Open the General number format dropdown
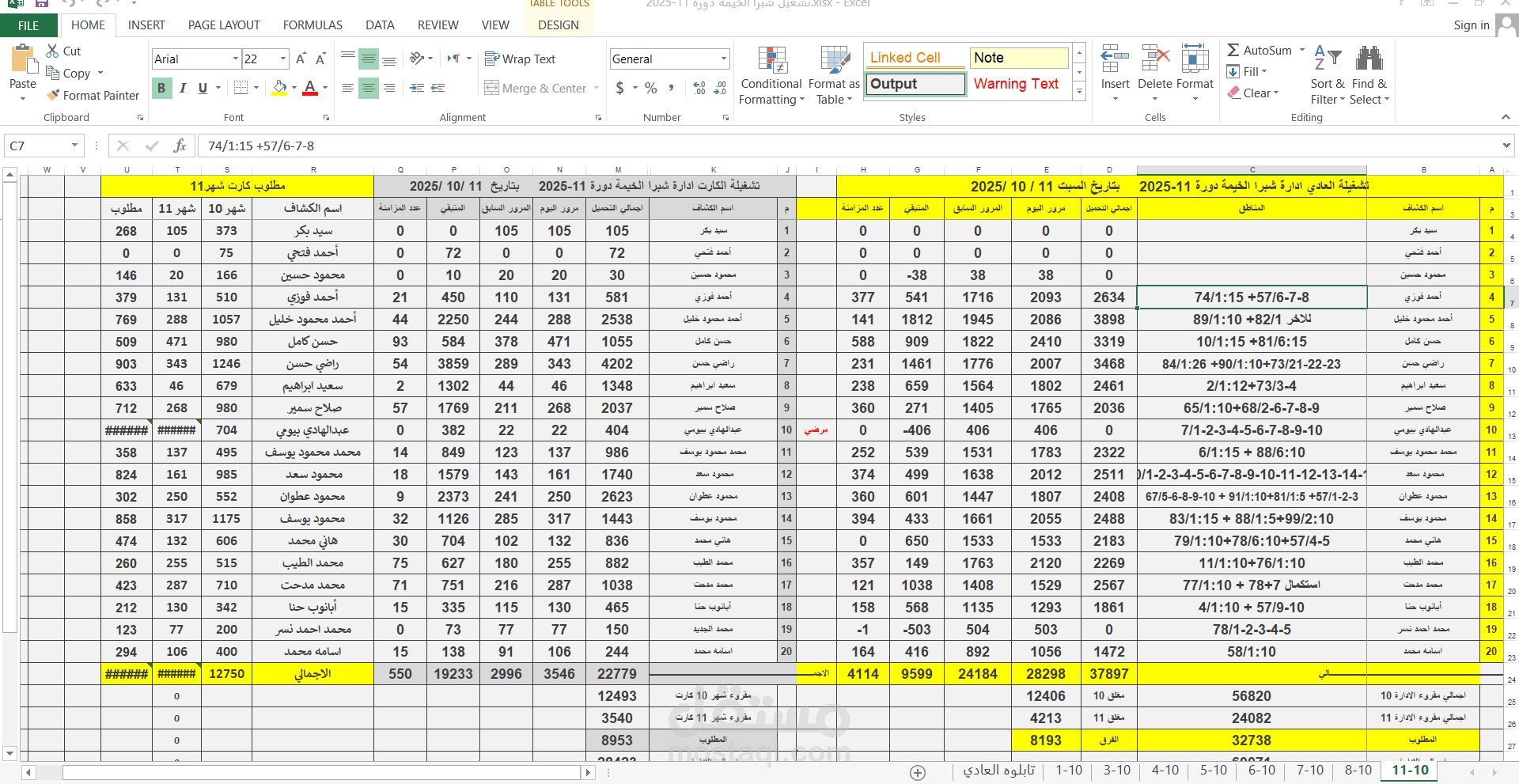This screenshot has width=1519, height=784. 722,59
